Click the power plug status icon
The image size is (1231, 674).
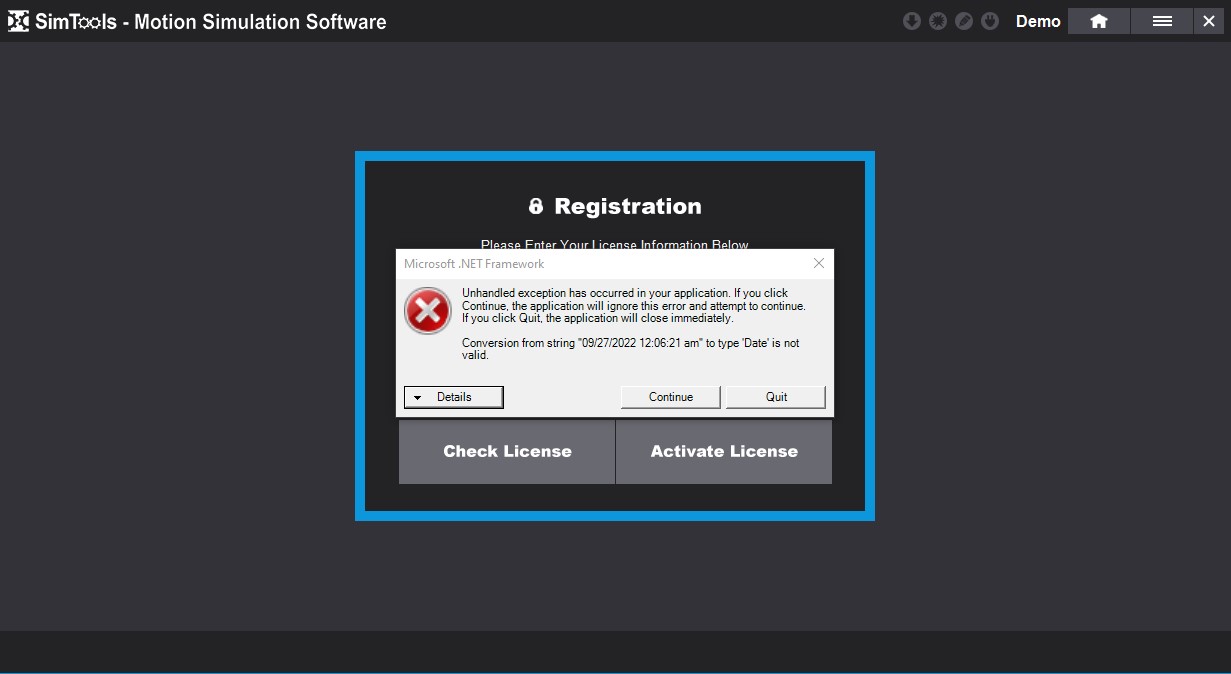(x=990, y=21)
